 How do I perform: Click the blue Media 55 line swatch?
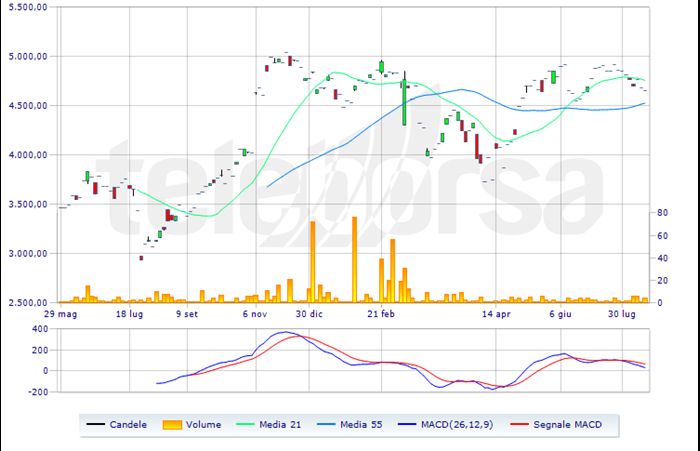click(x=325, y=425)
